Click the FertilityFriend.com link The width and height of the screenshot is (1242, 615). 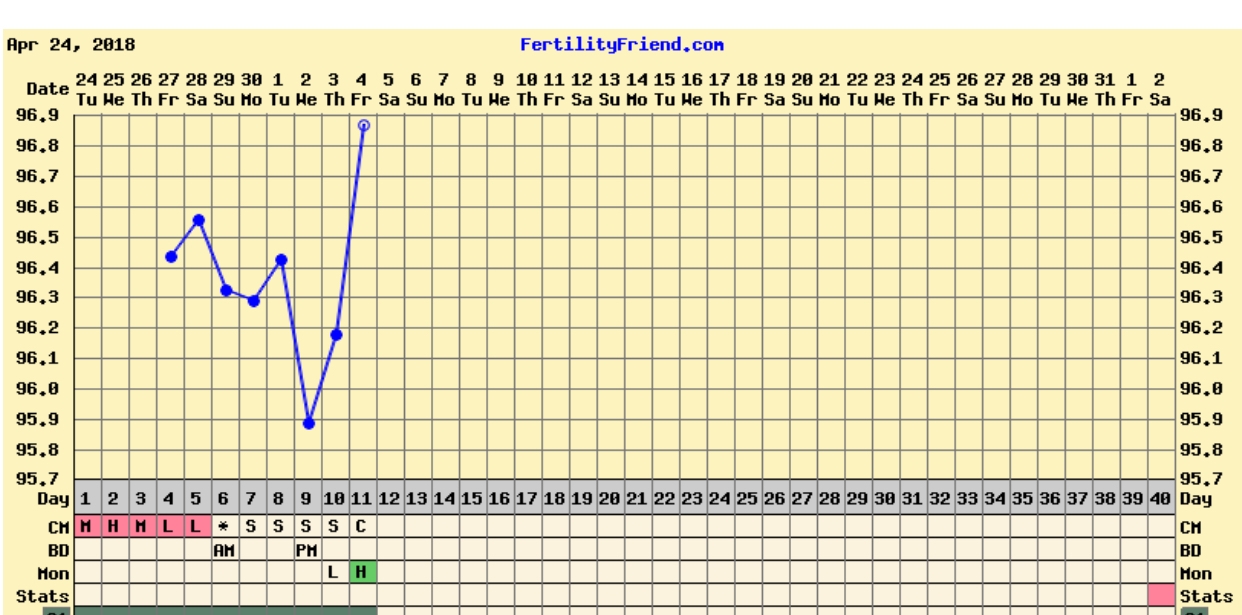[621, 45]
